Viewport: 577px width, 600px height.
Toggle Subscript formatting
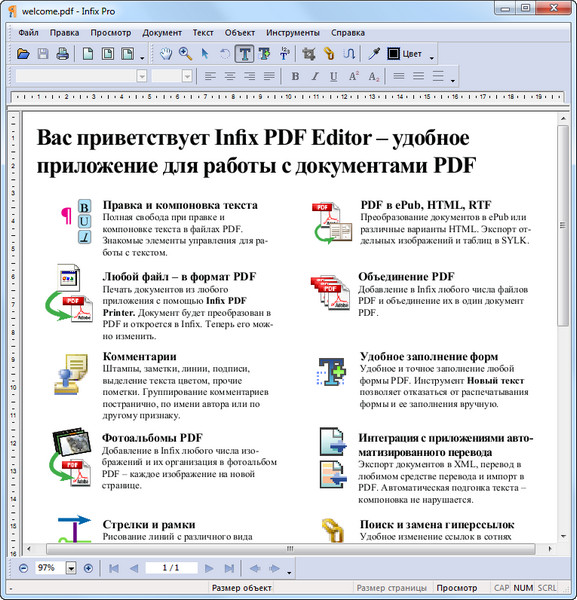click(x=374, y=77)
